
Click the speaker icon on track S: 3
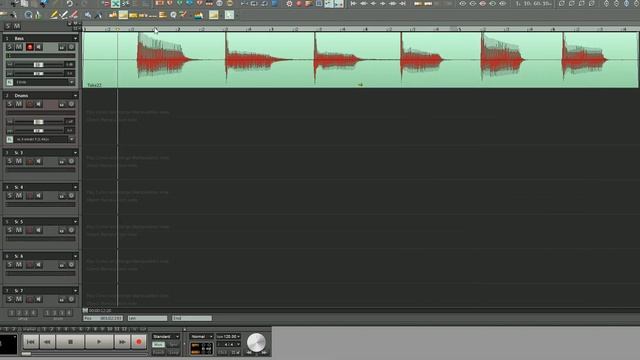tap(39, 161)
